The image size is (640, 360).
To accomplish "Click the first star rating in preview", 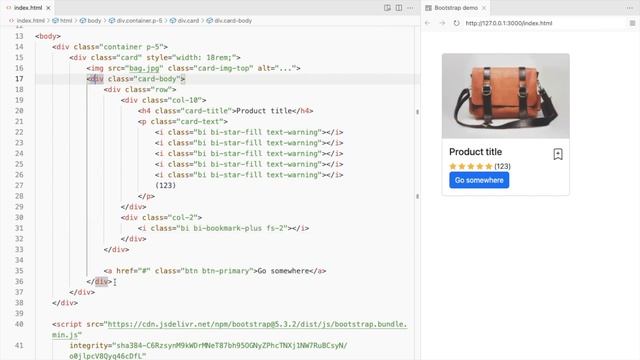I will click(x=453, y=166).
